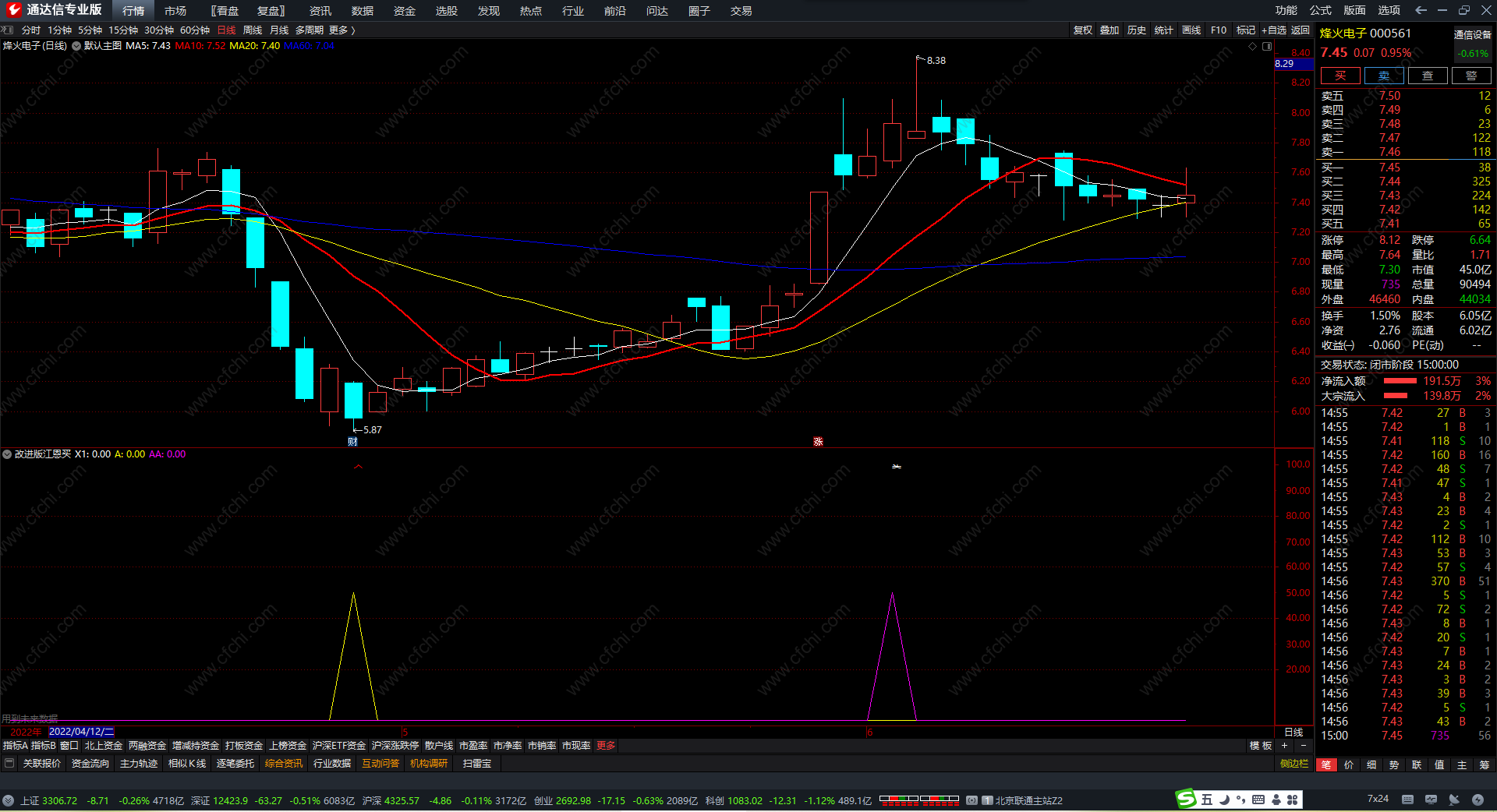
Task: Toggle the side panel icon above the price axis
Action: (1267, 46)
